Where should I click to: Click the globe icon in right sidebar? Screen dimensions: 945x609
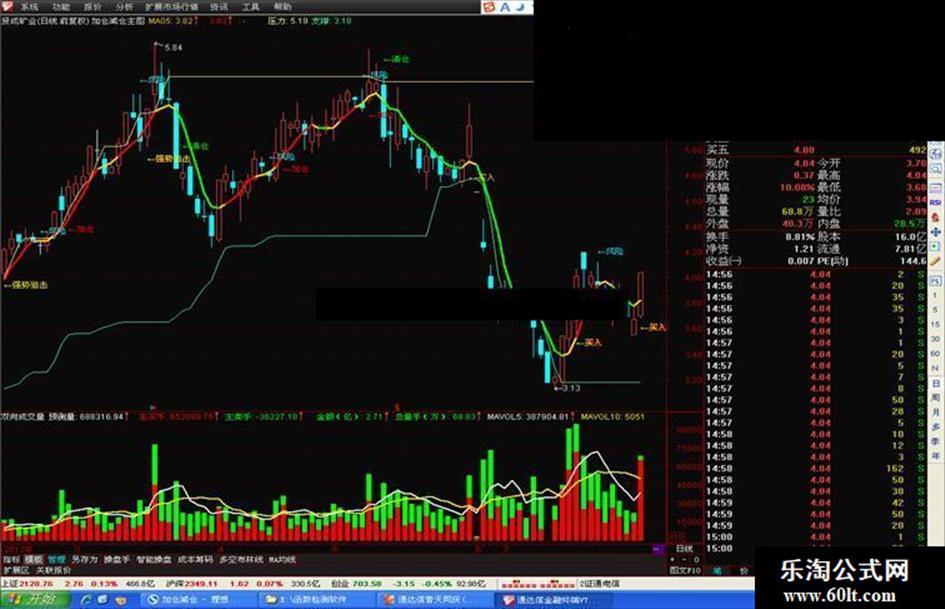tap(936, 154)
